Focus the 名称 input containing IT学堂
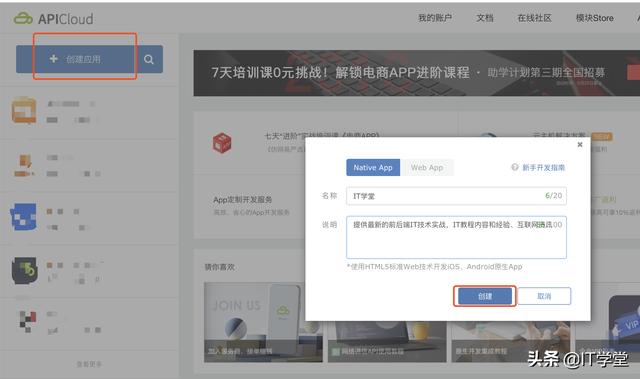640x379 pixels. click(456, 196)
